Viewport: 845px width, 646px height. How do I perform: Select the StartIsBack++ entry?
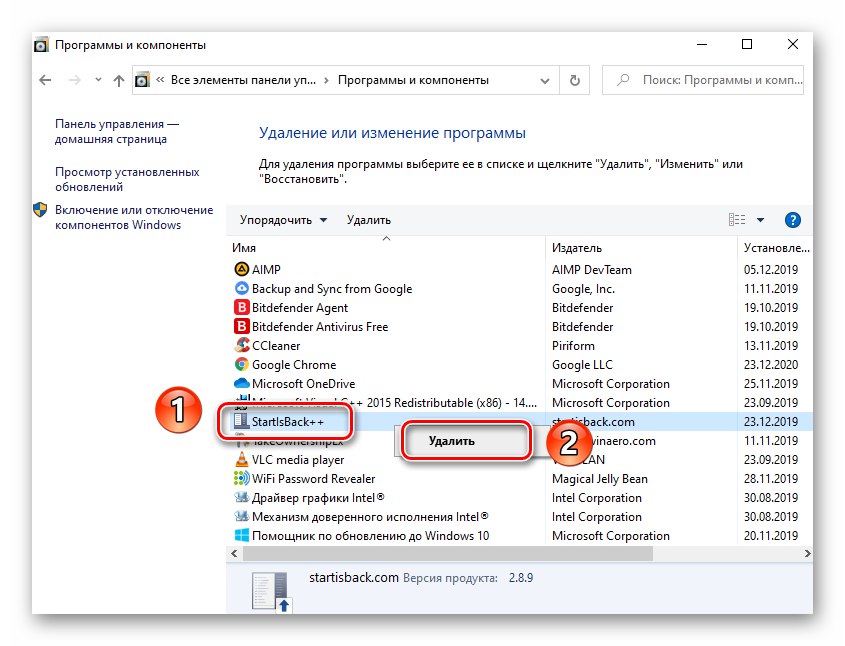tap(287, 422)
